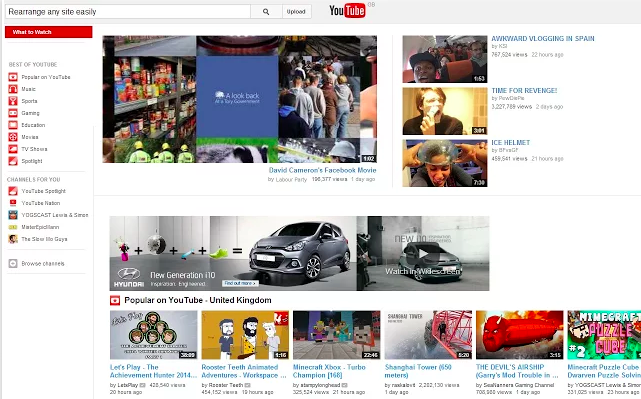The height and width of the screenshot is (399, 641).
Task: Open THE DEVIL'S AIRSHIP video thumbnail
Action: click(520, 335)
